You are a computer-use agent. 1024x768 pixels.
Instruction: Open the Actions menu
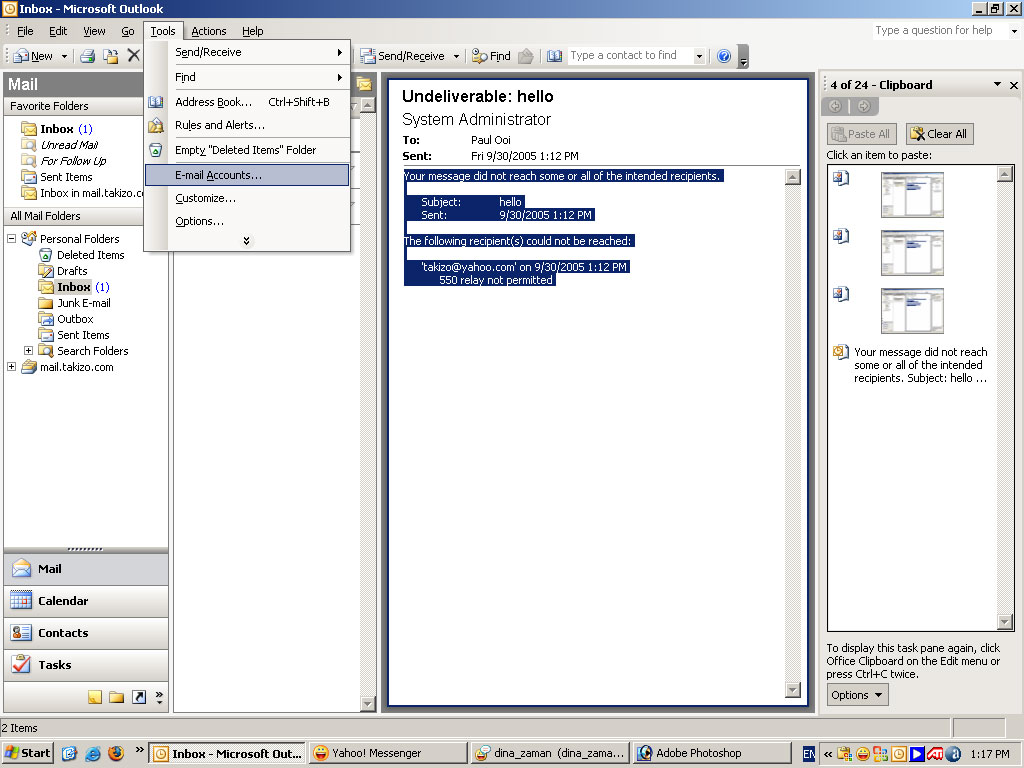point(208,31)
